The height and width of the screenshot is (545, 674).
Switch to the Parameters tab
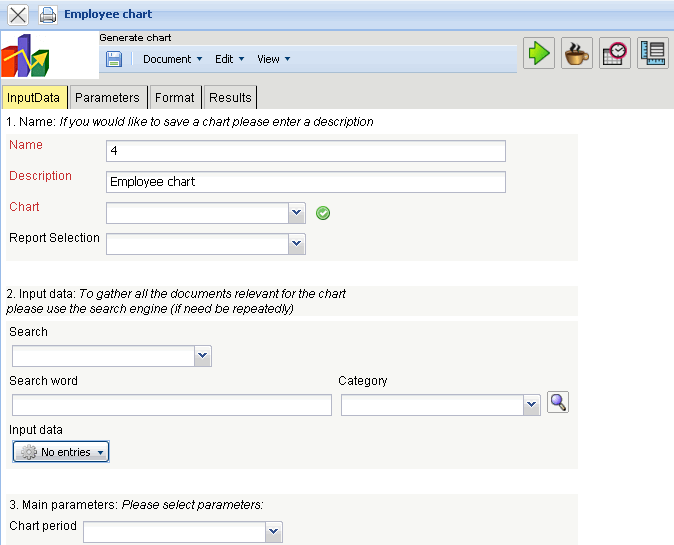click(107, 98)
